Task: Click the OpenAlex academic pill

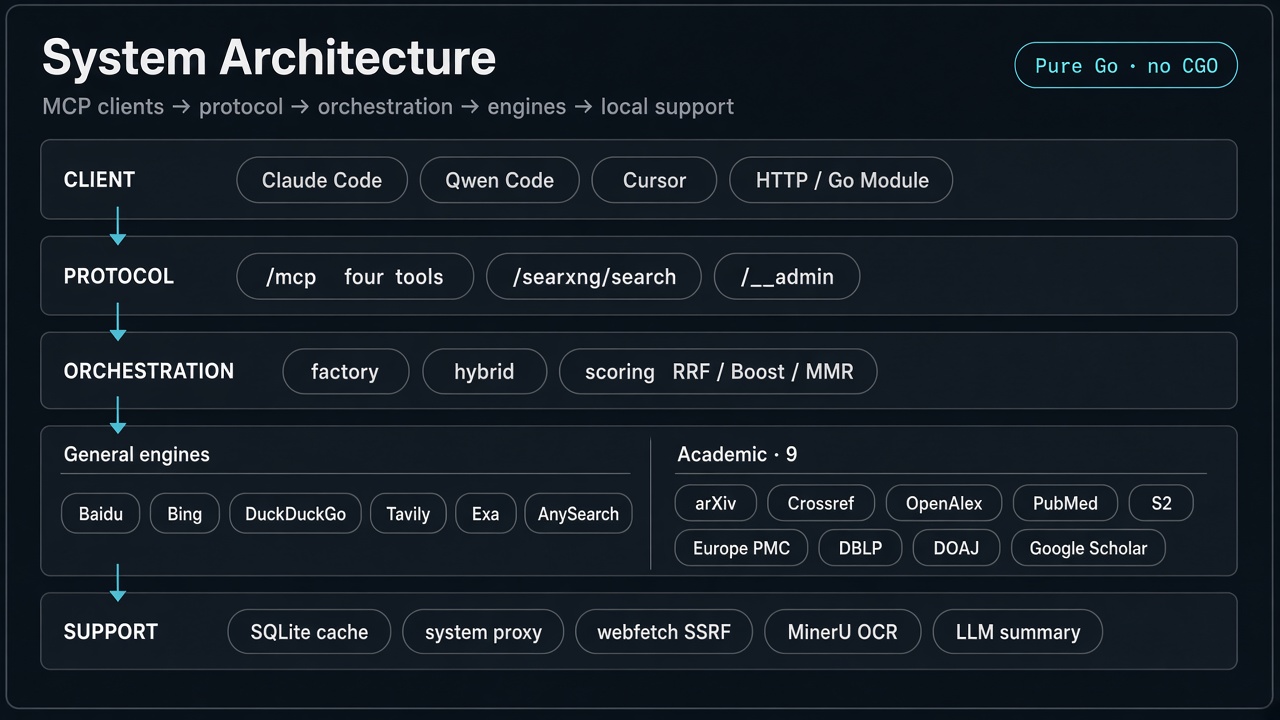Action: click(x=944, y=503)
